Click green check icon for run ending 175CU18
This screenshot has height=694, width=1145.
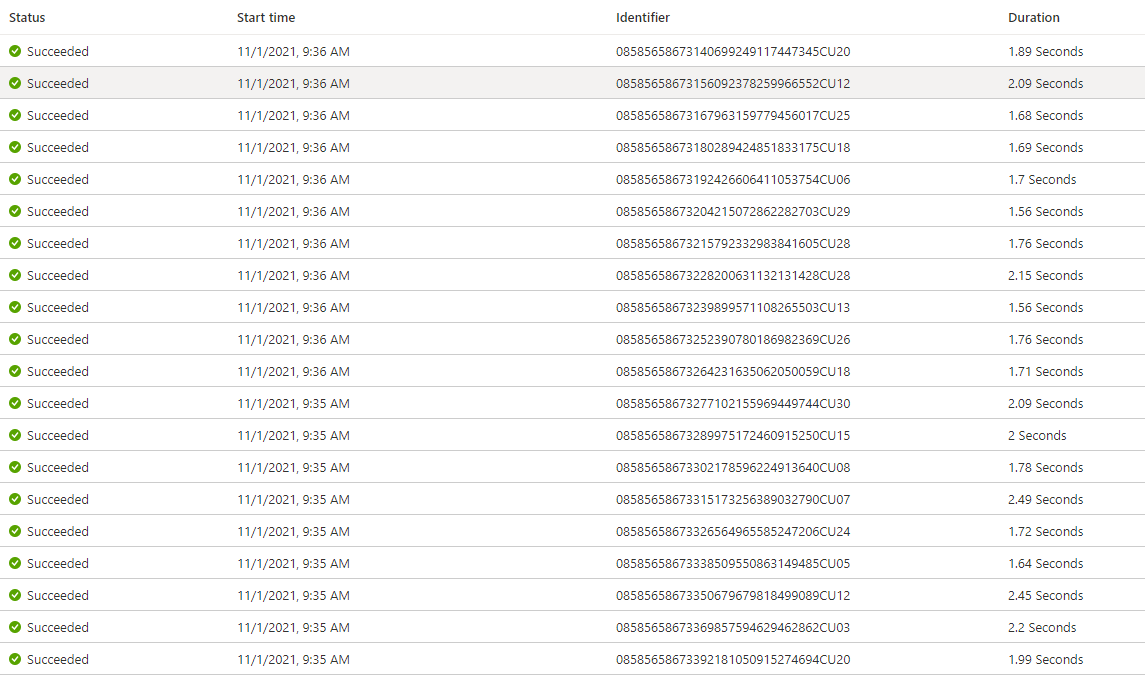pos(15,148)
